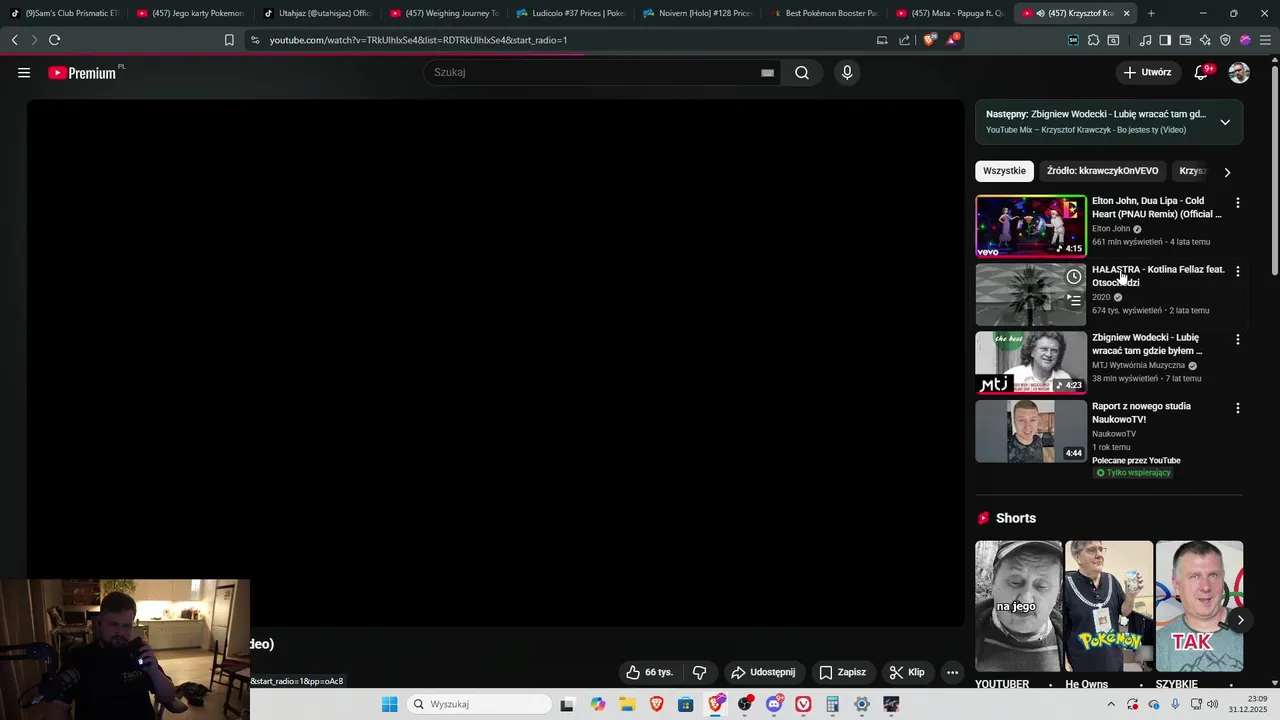Open Elton John Cold Heart thumbnail

coord(1030,226)
